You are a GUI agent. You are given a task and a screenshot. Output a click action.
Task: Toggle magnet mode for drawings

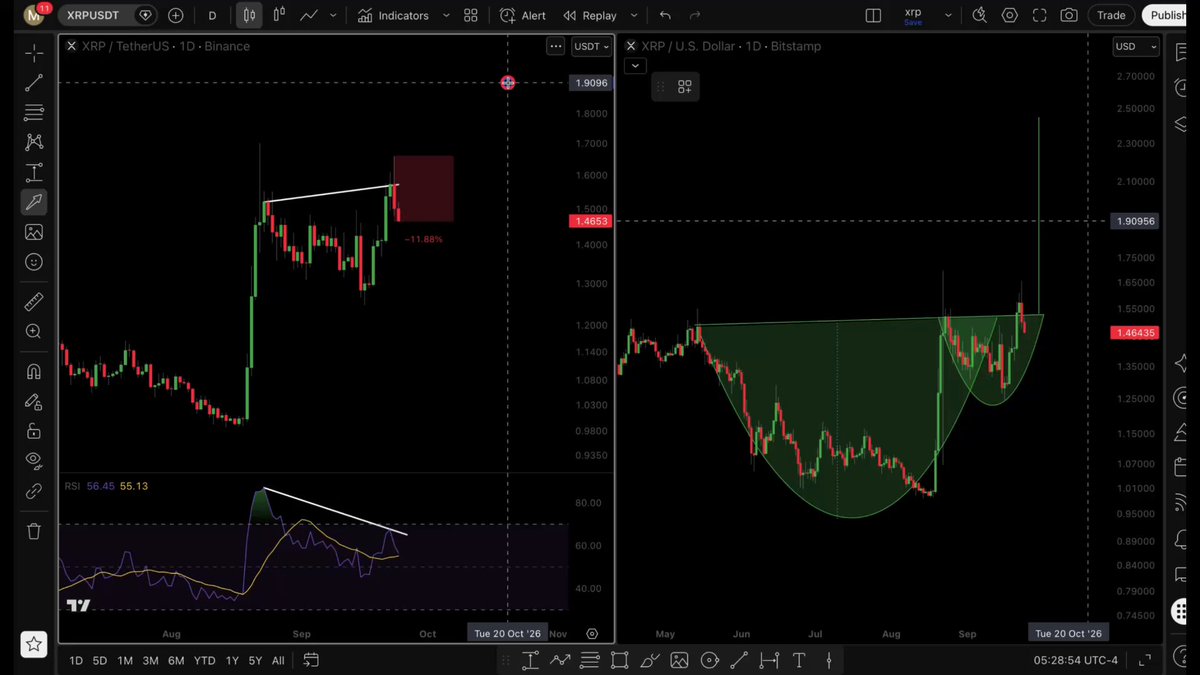(34, 372)
